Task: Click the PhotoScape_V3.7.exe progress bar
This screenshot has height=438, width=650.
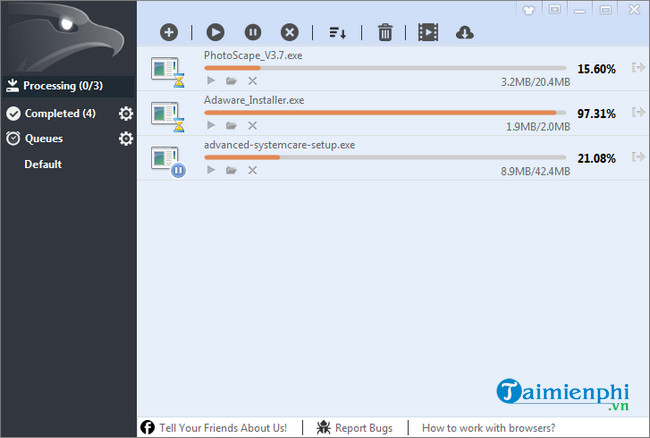Action: 384,68
